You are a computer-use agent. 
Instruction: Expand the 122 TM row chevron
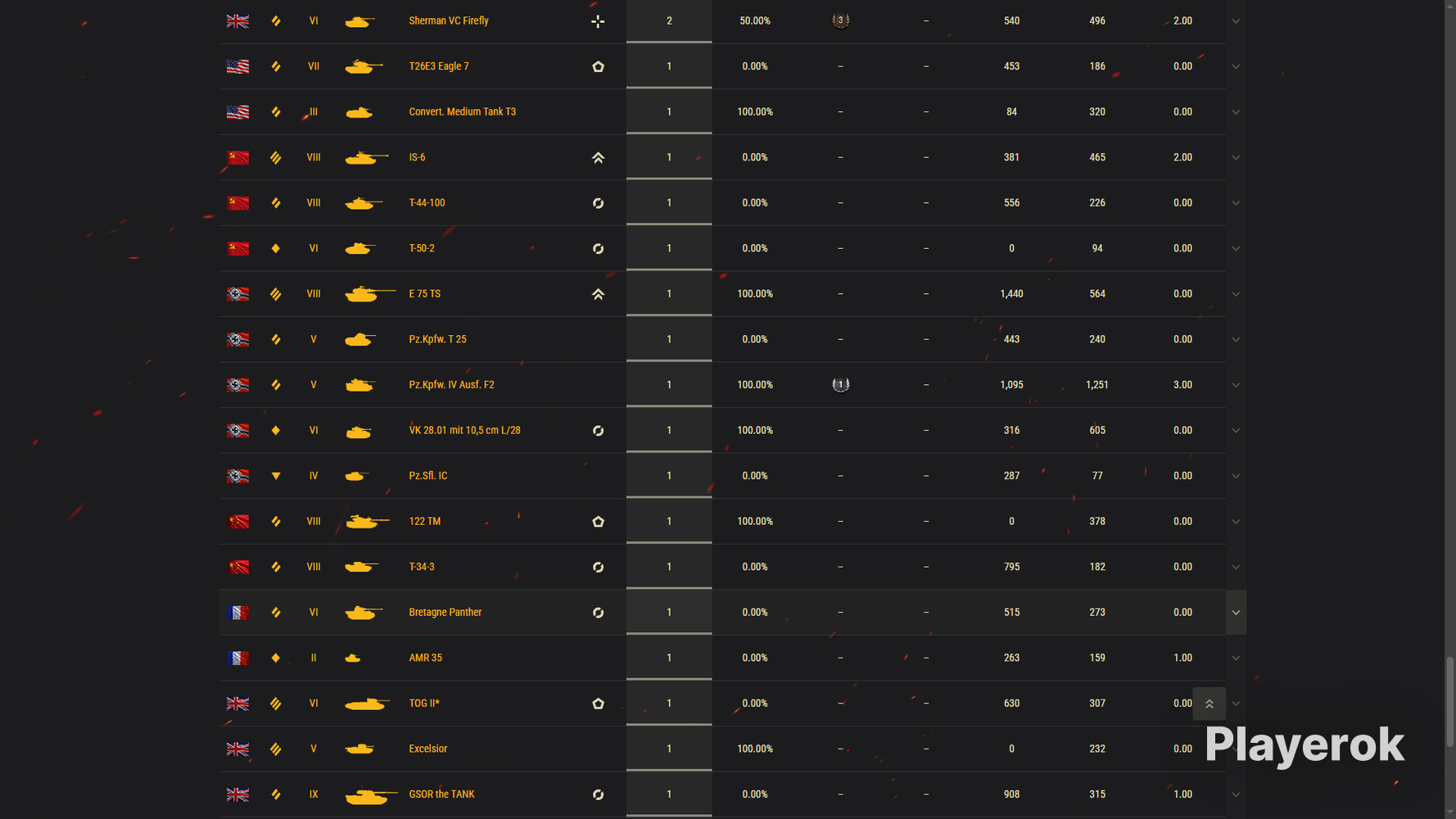pyautogui.click(x=1236, y=522)
